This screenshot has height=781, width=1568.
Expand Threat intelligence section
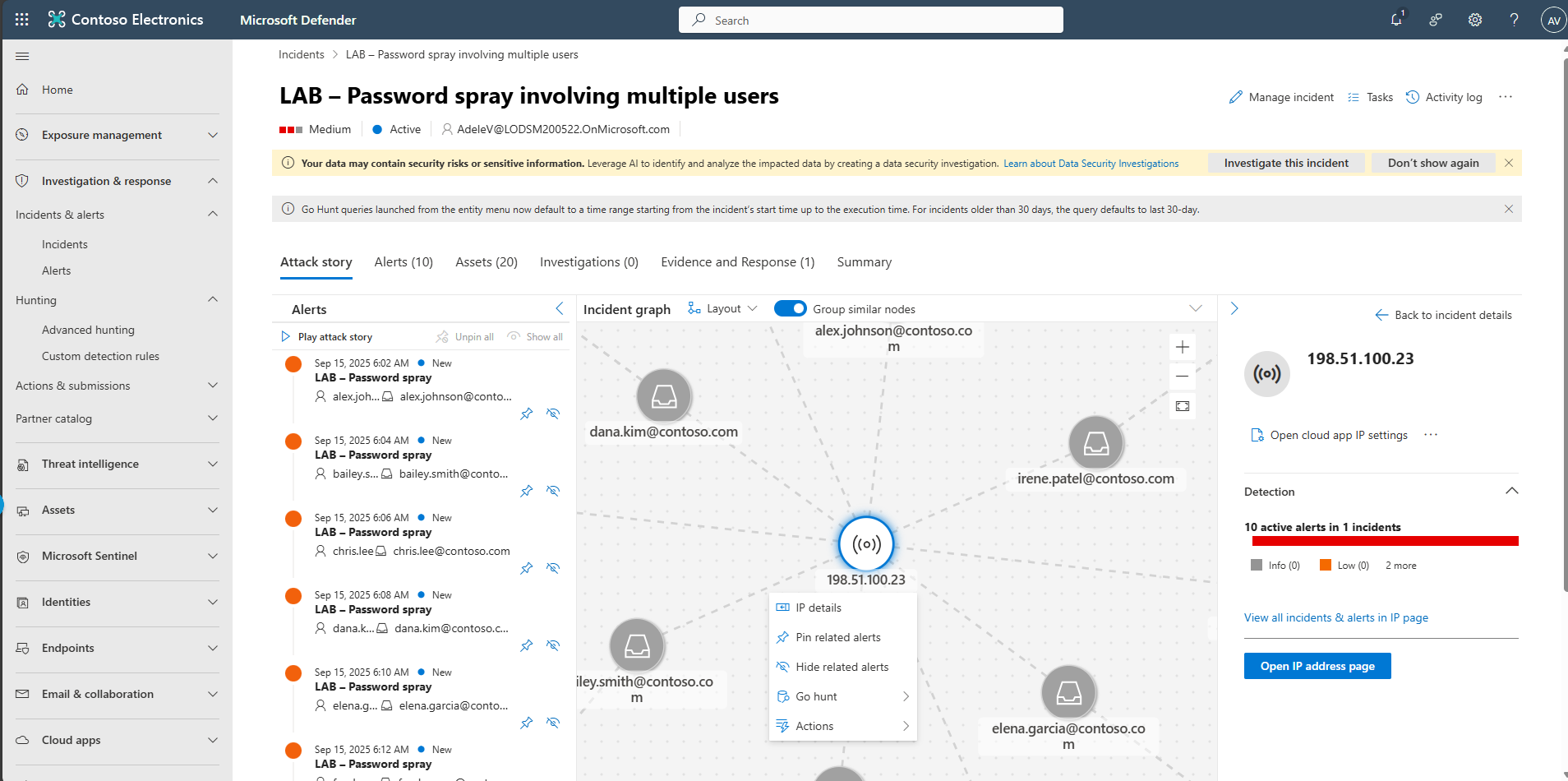pyautogui.click(x=213, y=464)
